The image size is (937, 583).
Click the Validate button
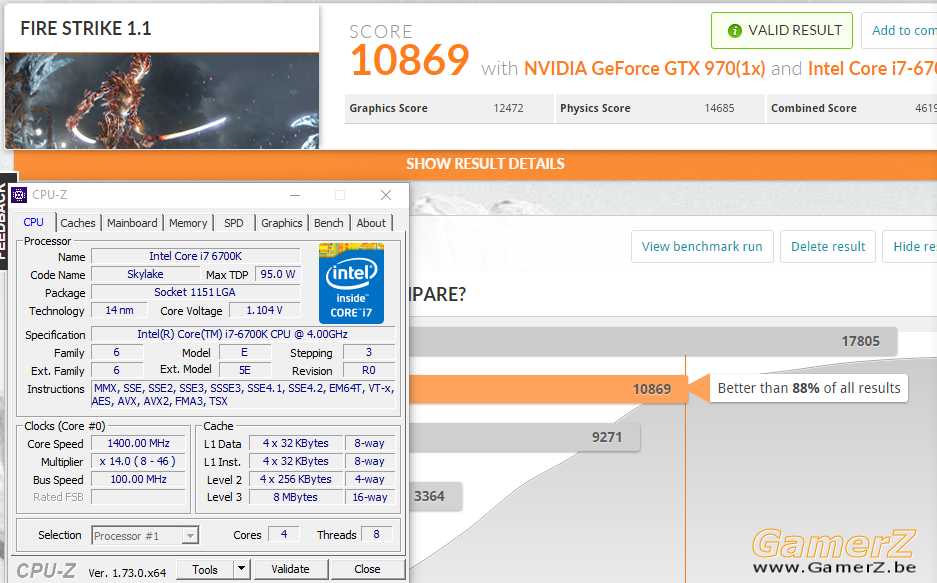coord(290,569)
